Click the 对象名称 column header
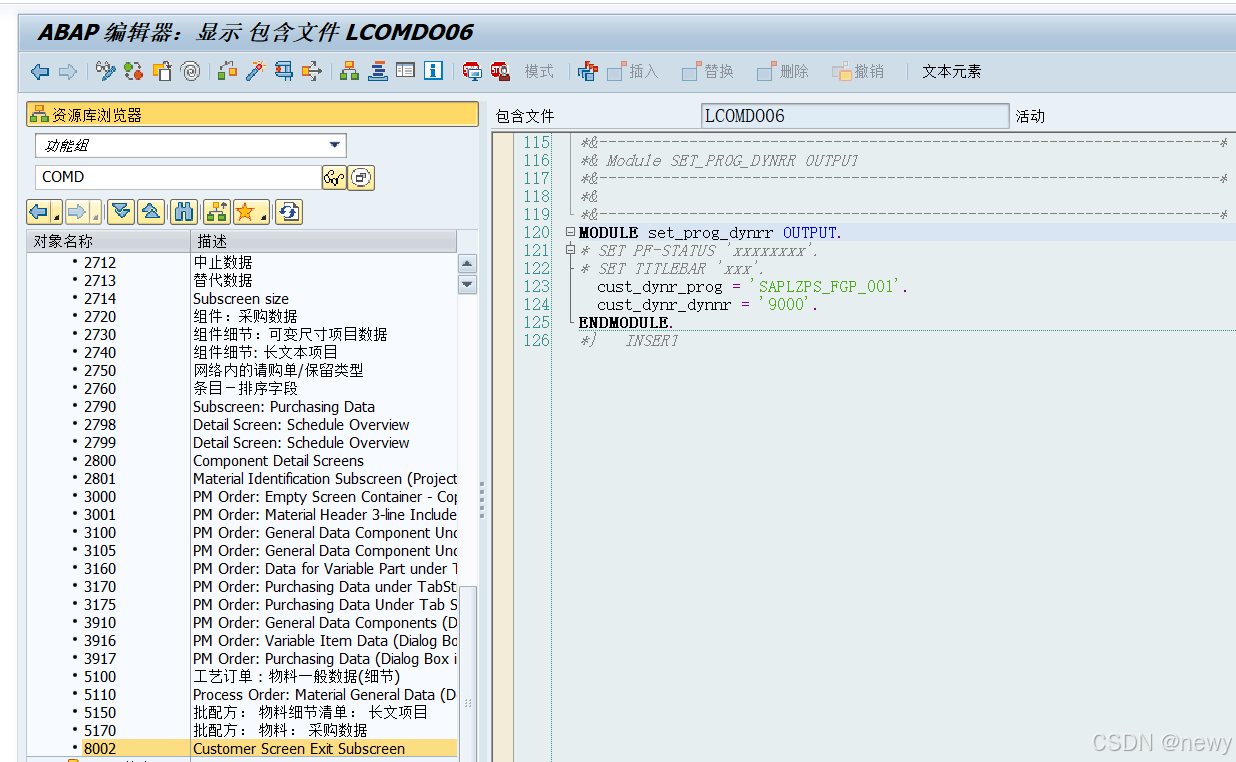This screenshot has width=1236, height=762. (x=108, y=241)
